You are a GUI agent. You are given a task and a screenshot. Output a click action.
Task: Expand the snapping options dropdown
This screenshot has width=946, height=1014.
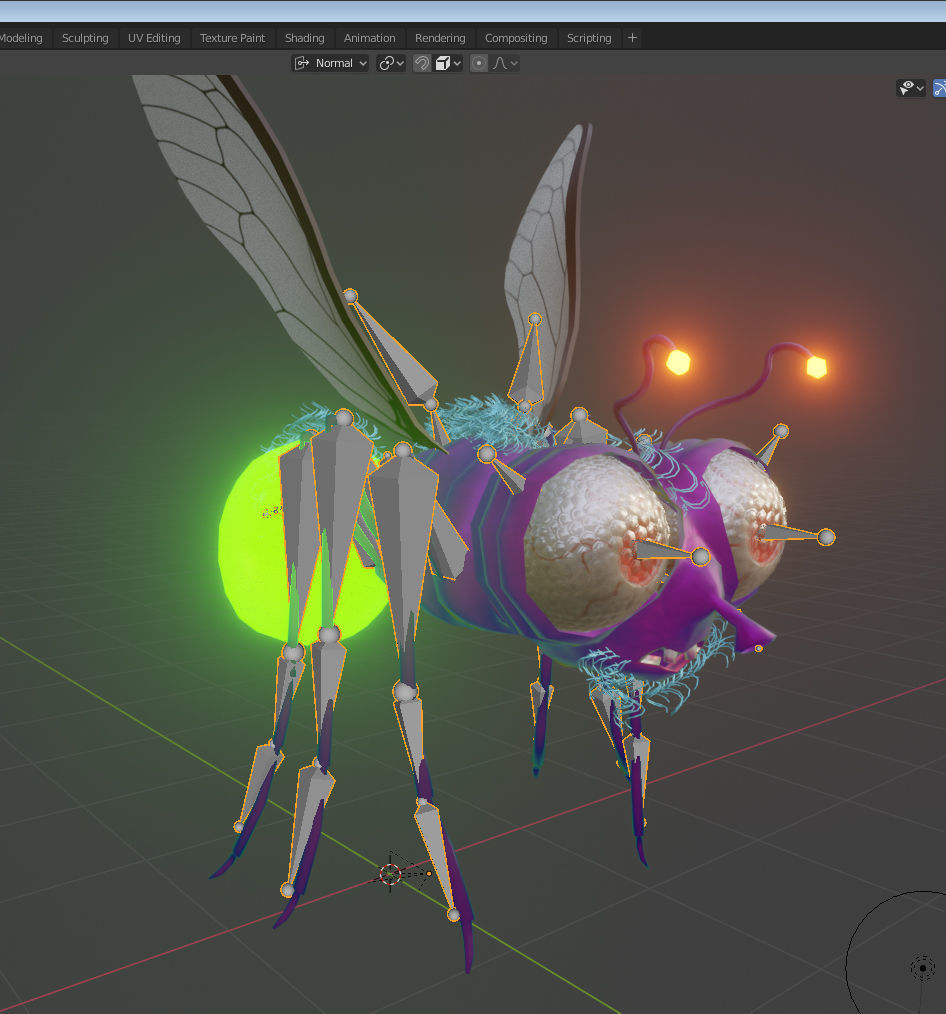click(x=457, y=63)
